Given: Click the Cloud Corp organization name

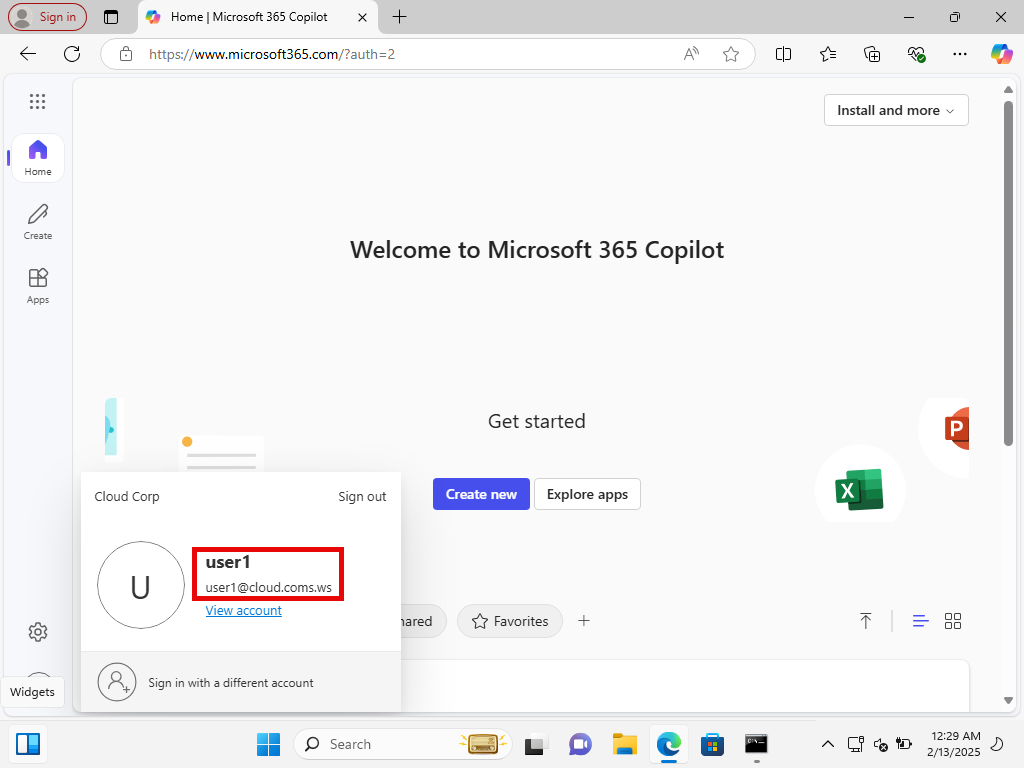Looking at the screenshot, I should 127,496.
